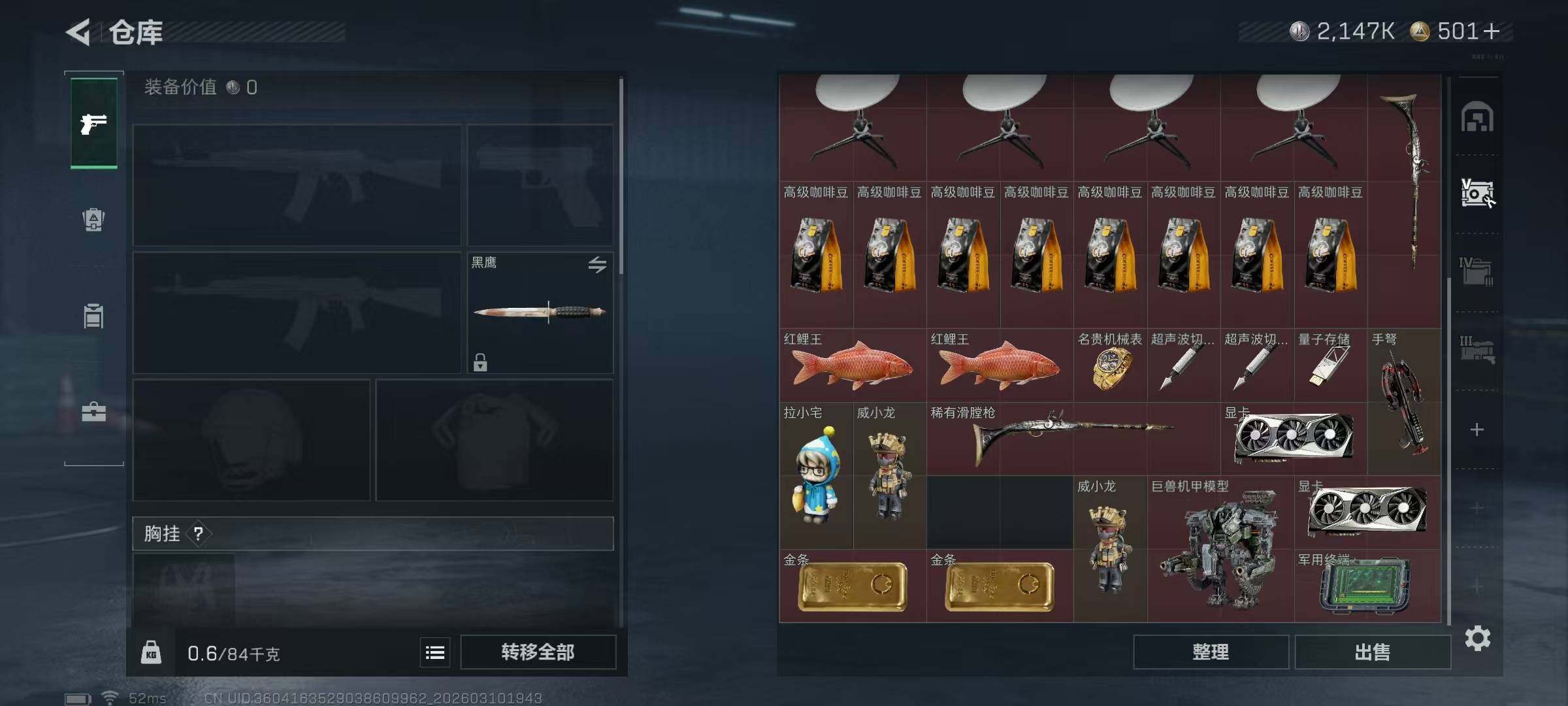
Task: Click the equipment panel scrollbar
Action: [621, 176]
